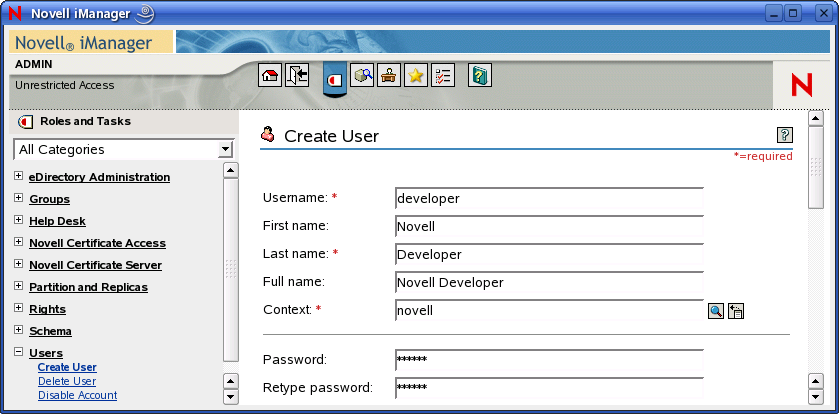Open the Groups role link
This screenshot has width=839, height=414.
[49, 199]
